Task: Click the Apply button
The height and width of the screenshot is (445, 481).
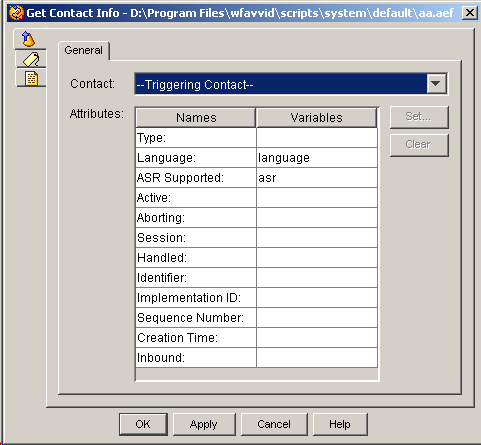Action: [204, 424]
